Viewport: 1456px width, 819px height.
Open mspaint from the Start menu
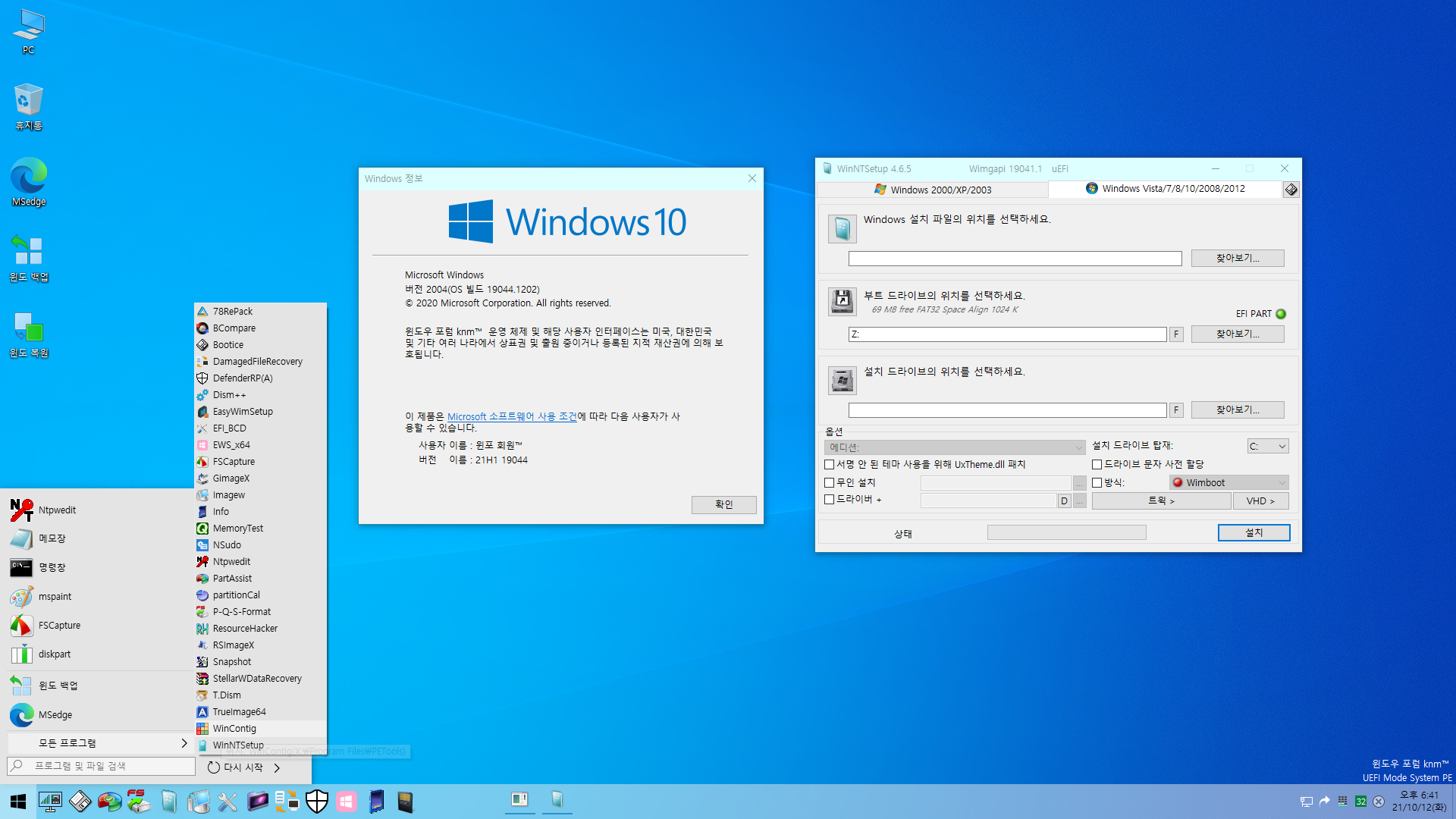pos(97,597)
